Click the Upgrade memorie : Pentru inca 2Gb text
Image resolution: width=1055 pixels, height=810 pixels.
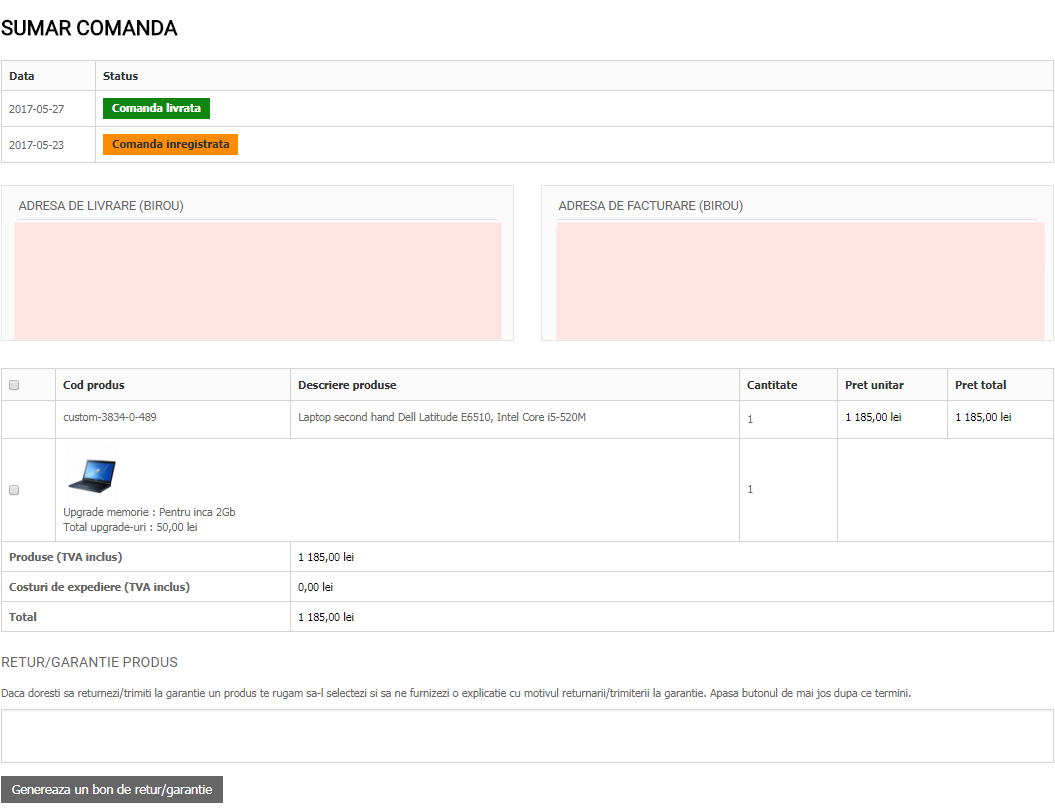click(149, 512)
